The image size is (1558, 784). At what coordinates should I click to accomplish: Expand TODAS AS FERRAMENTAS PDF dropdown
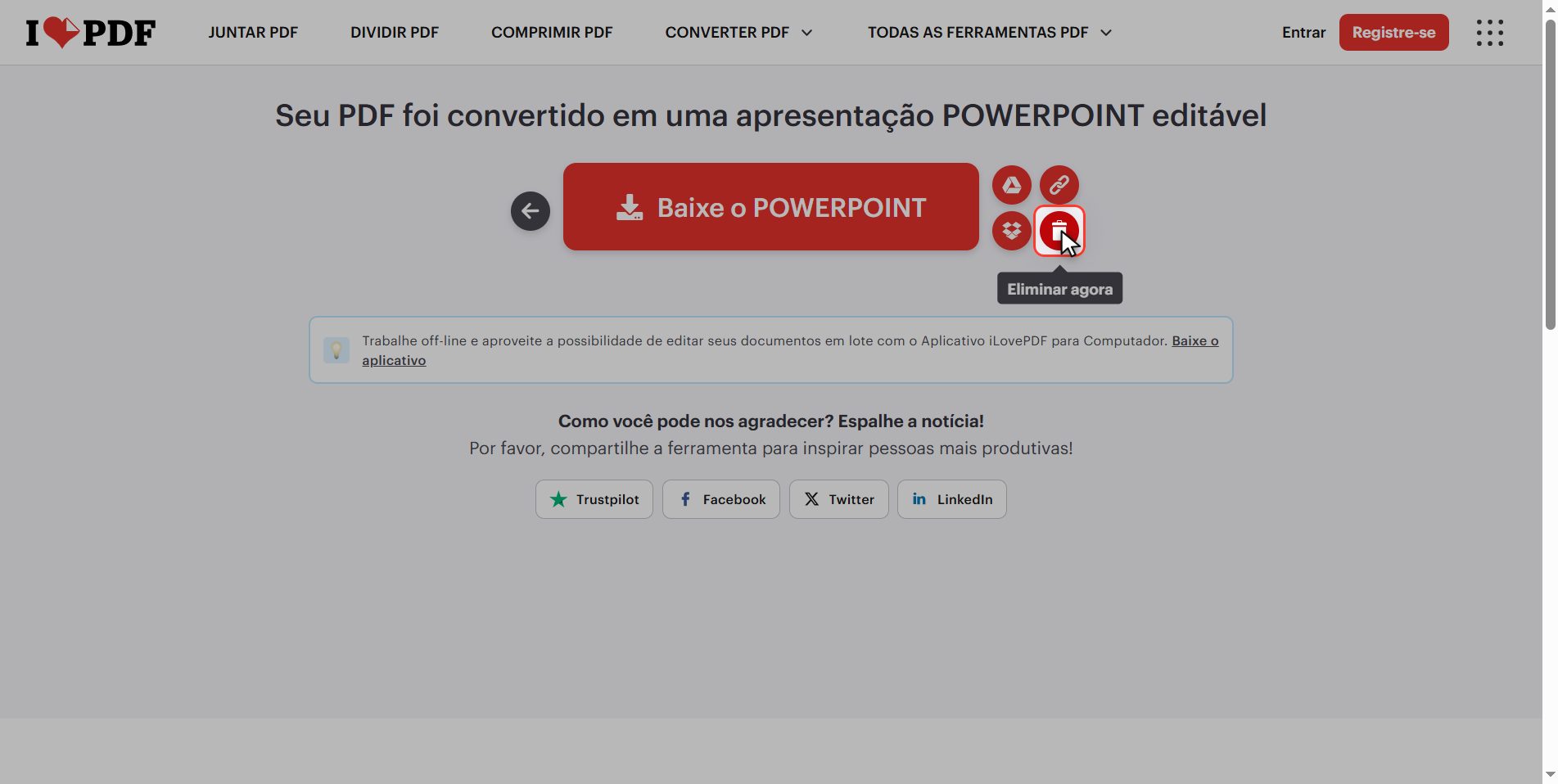[990, 33]
